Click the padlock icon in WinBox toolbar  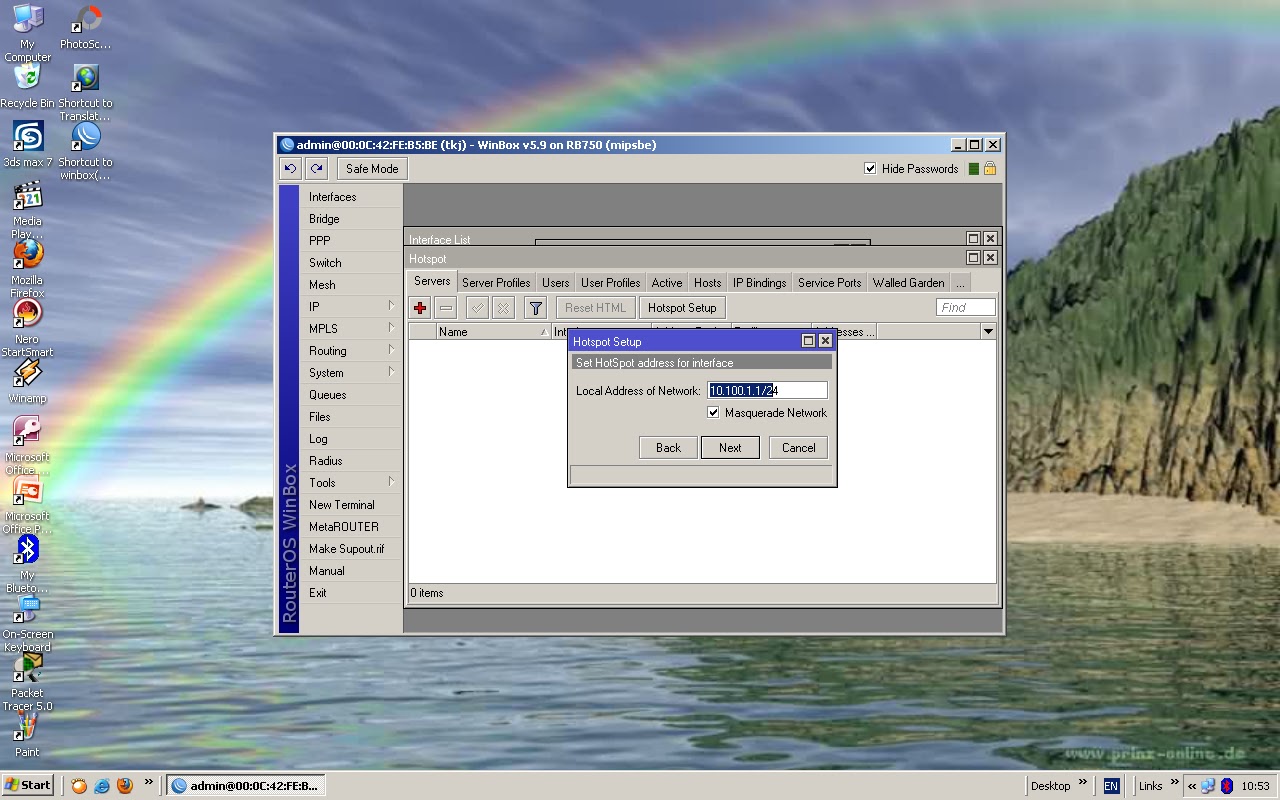coord(989,169)
